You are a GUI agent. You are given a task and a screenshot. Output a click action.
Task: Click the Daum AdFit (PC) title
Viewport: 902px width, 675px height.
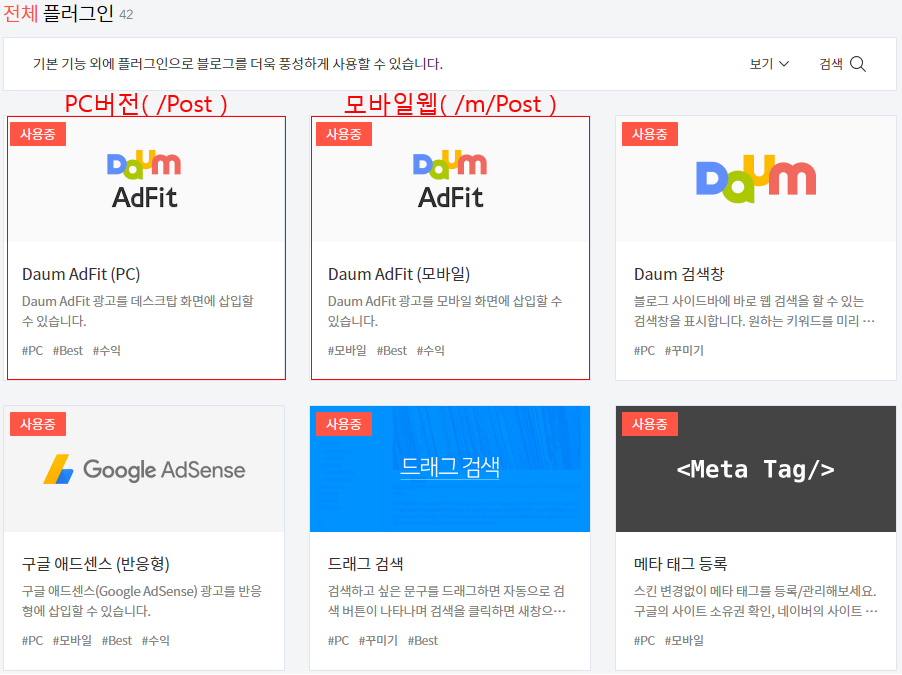point(81,274)
